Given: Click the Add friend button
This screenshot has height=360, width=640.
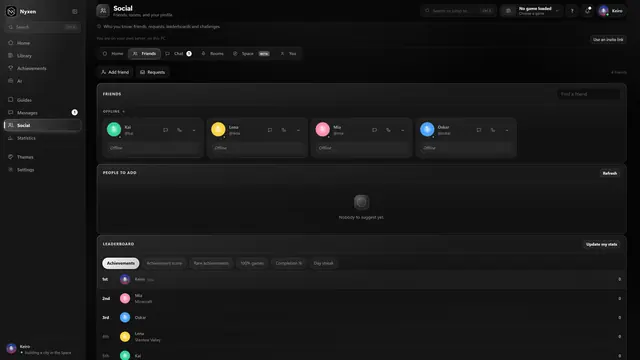Looking at the screenshot, I should [x=115, y=72].
